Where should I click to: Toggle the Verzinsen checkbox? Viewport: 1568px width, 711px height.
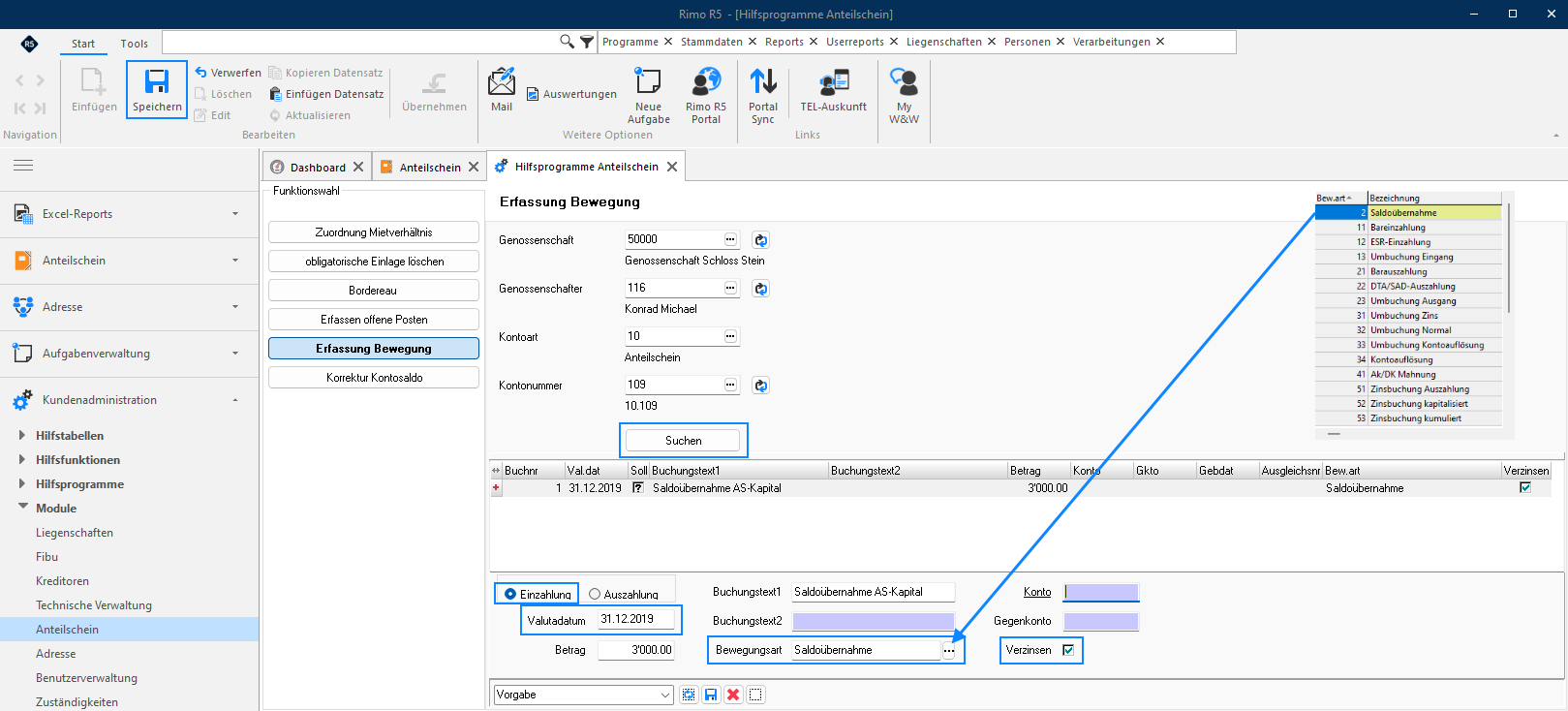(1068, 650)
